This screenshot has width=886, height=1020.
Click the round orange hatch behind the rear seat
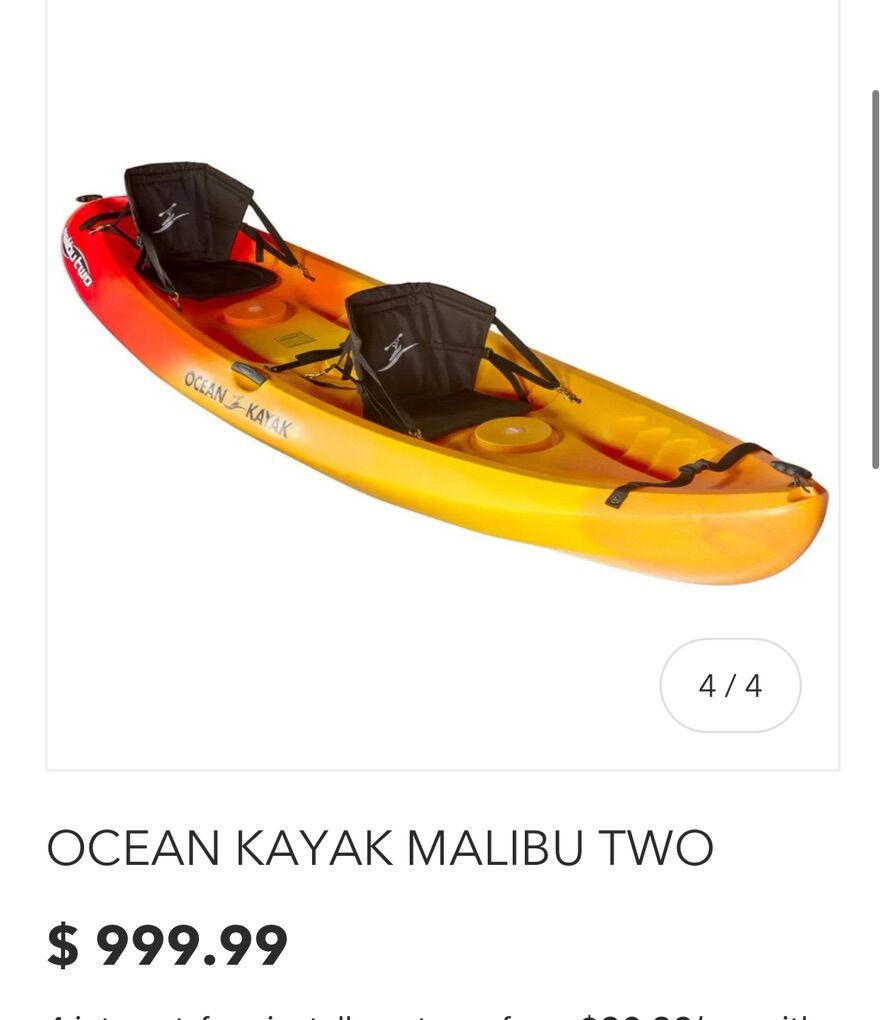pyautogui.click(x=254, y=312)
